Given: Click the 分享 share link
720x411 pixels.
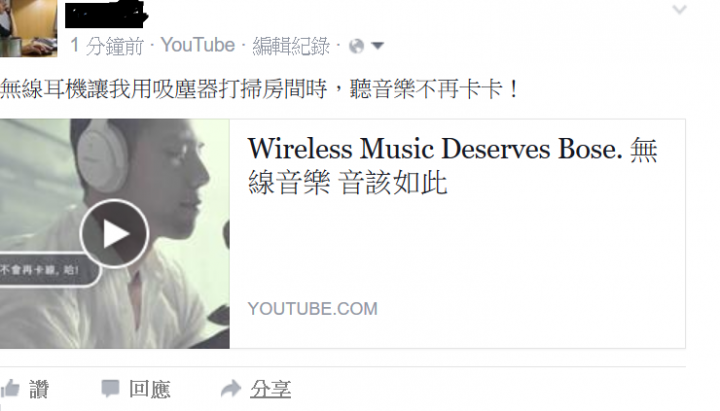Looking at the screenshot, I should pyautogui.click(x=270, y=389).
